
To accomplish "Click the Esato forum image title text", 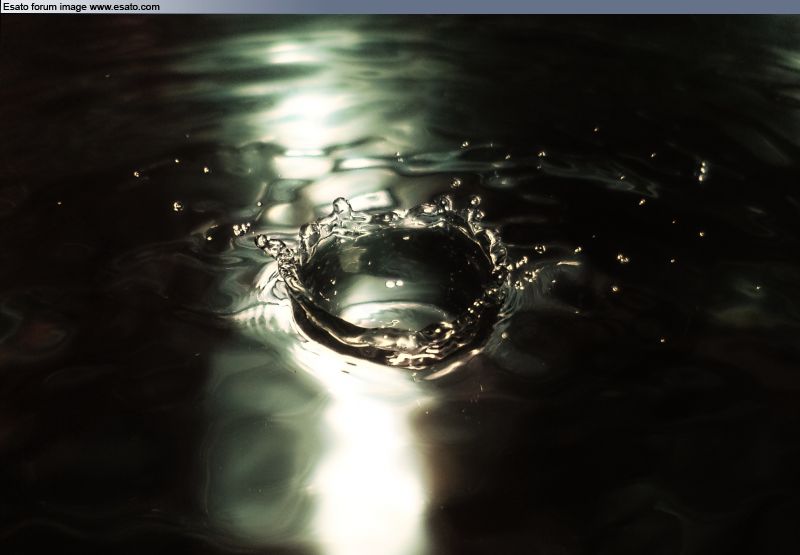I will (x=81, y=7).
